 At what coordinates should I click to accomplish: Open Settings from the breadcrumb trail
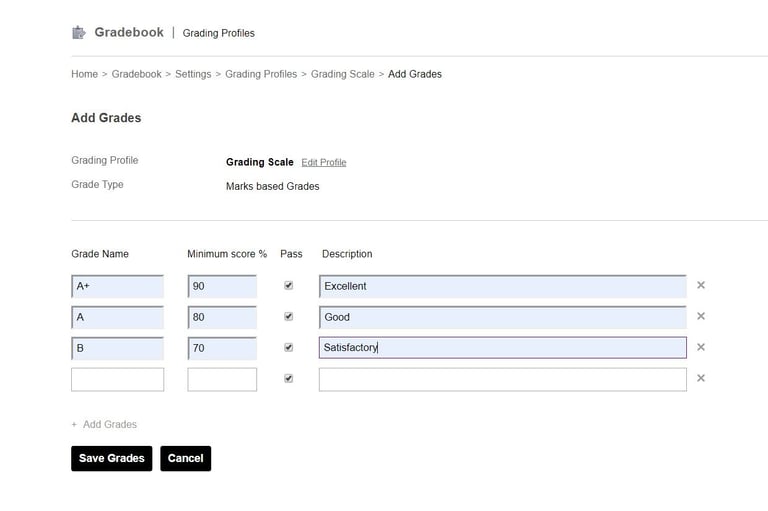pyautogui.click(x=193, y=74)
